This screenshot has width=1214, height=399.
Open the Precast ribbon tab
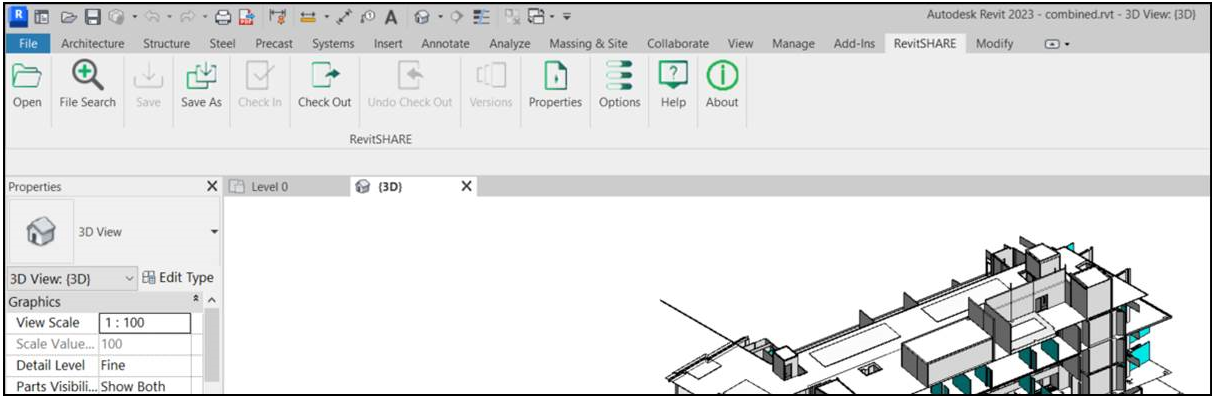click(275, 44)
